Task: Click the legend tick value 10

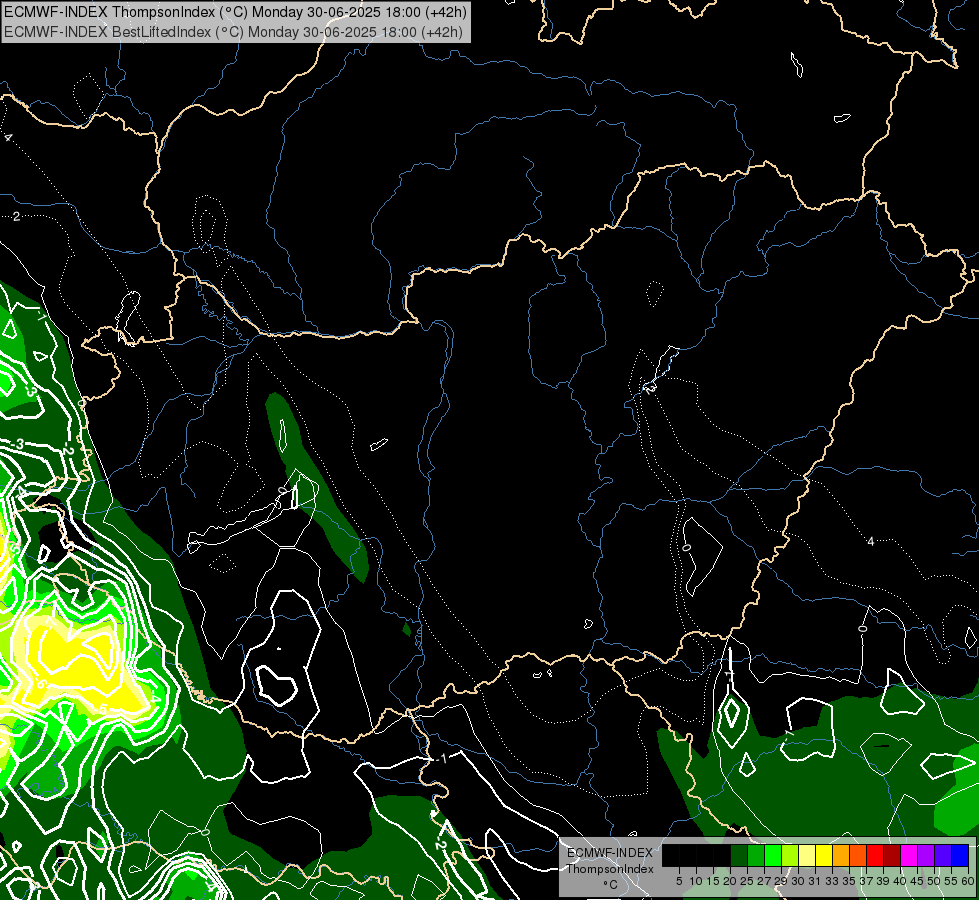Action: coord(696,881)
